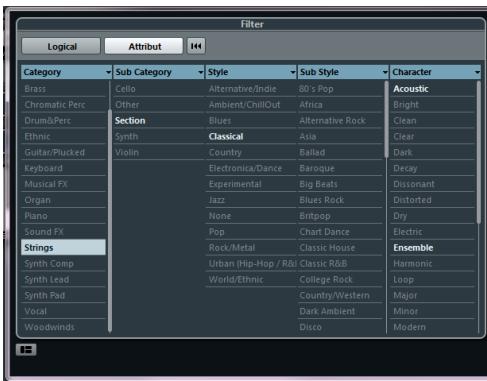Select Vocal category

(x=63, y=311)
